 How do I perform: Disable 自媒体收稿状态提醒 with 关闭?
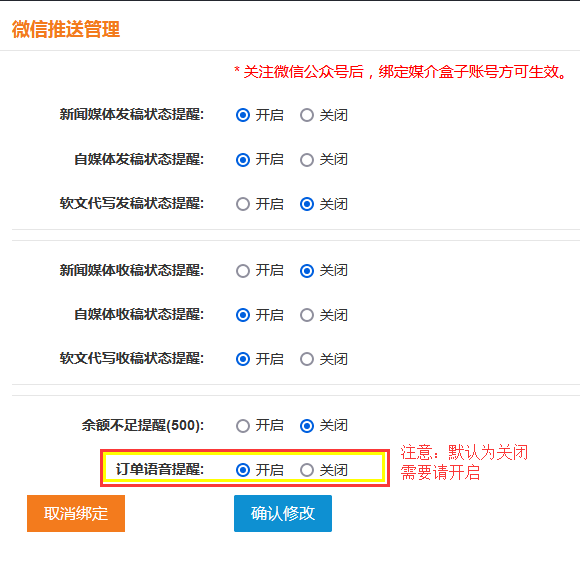click(307, 315)
